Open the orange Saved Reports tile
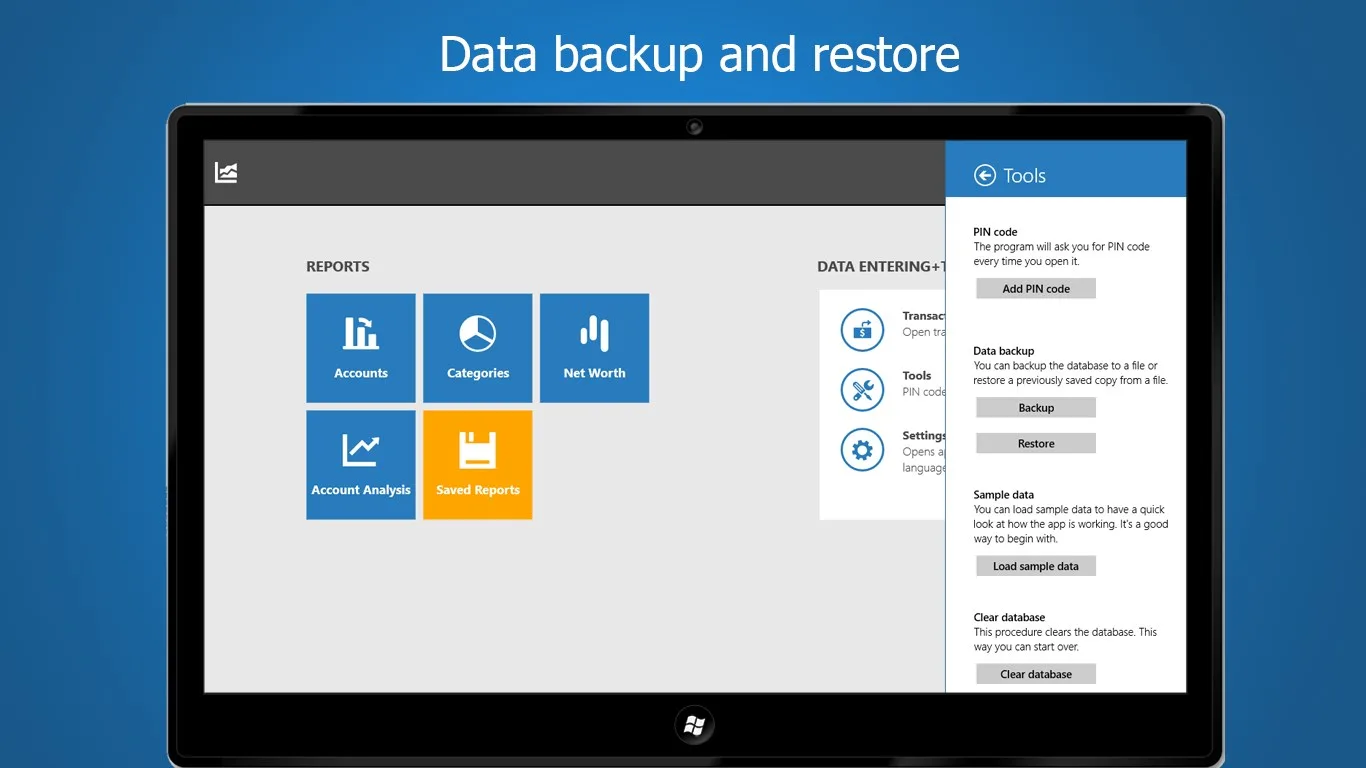This screenshot has width=1366, height=768. [478, 465]
